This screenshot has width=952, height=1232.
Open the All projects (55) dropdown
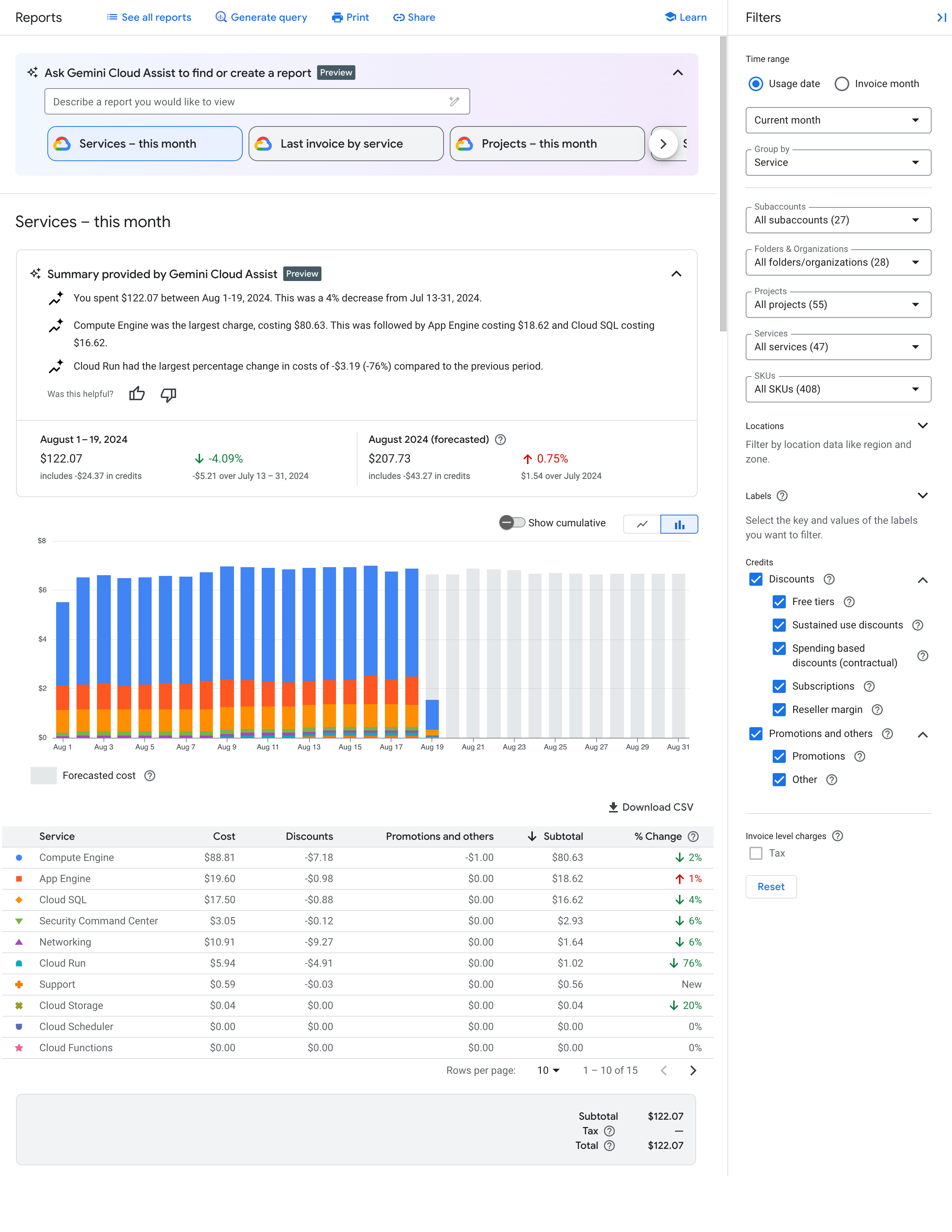tap(838, 304)
